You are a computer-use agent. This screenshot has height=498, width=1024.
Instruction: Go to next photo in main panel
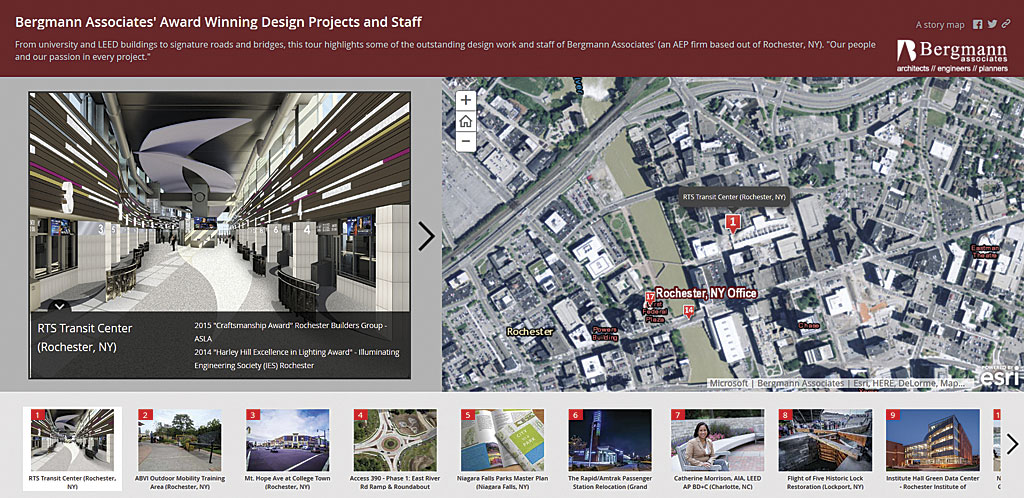426,236
